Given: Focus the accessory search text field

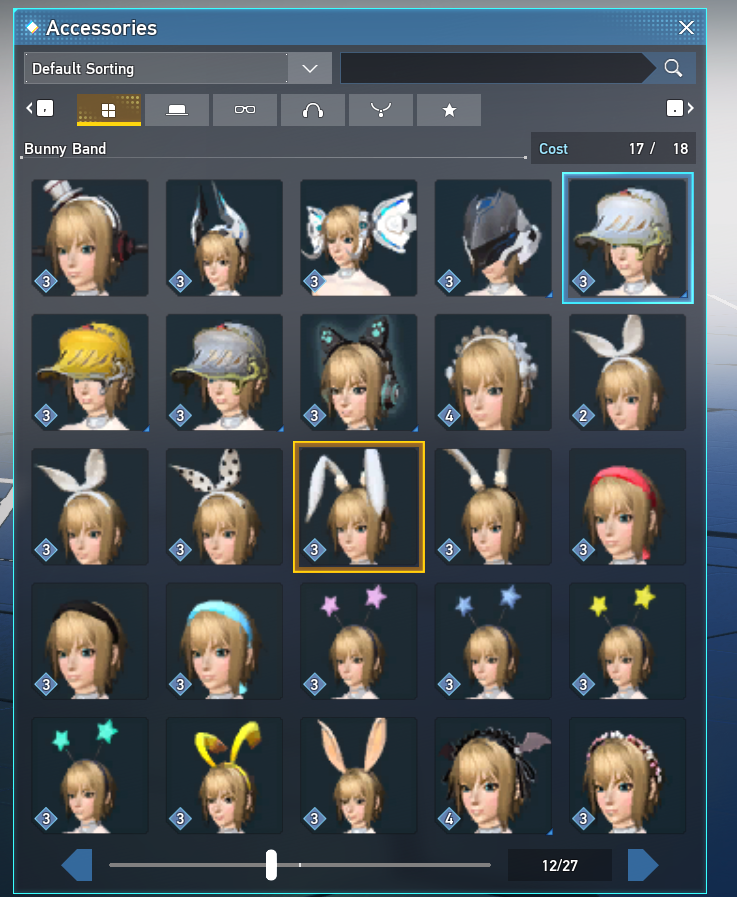Looking at the screenshot, I should click(497, 69).
